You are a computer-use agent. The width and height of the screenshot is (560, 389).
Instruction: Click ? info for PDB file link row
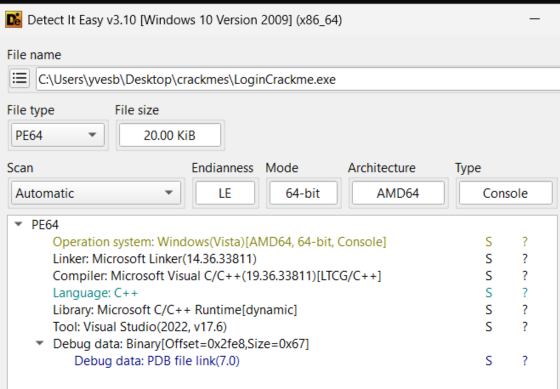525,361
